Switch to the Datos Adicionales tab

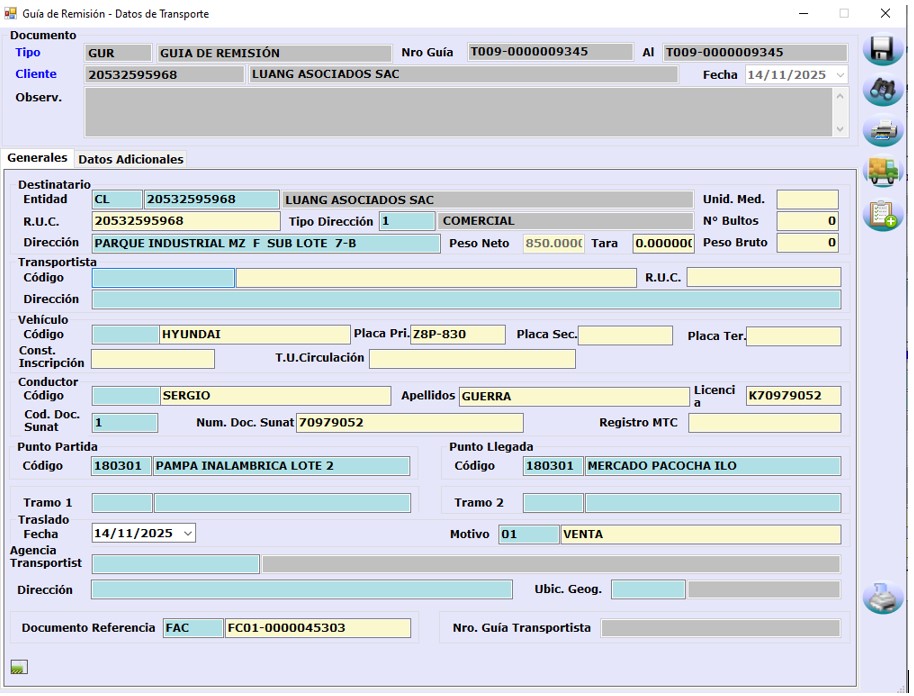[x=131, y=159]
